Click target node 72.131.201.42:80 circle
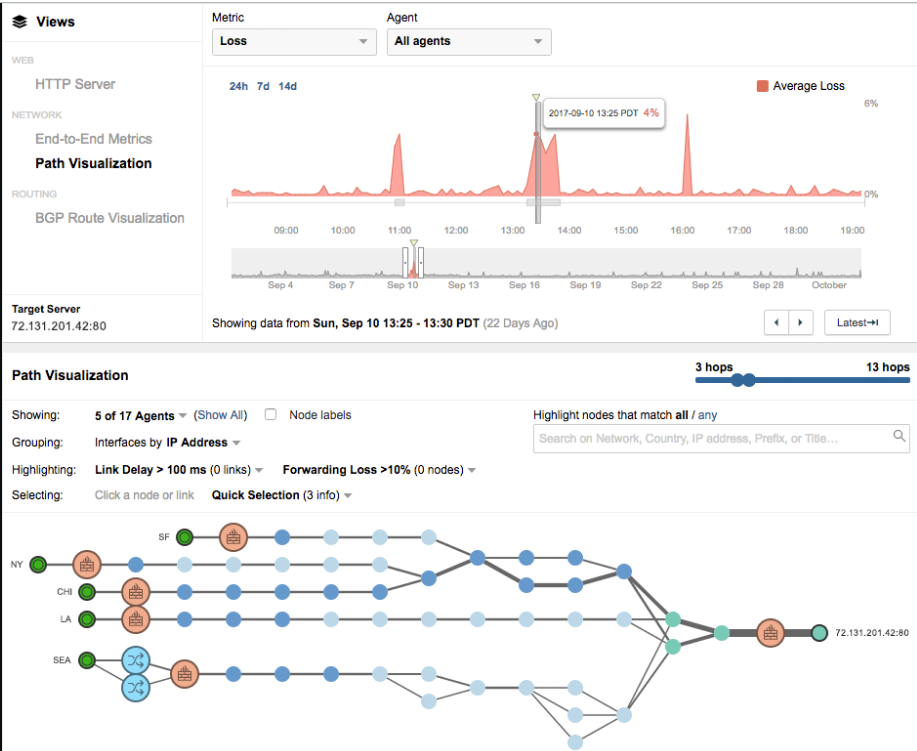This screenshot has width=917, height=751. click(819, 632)
